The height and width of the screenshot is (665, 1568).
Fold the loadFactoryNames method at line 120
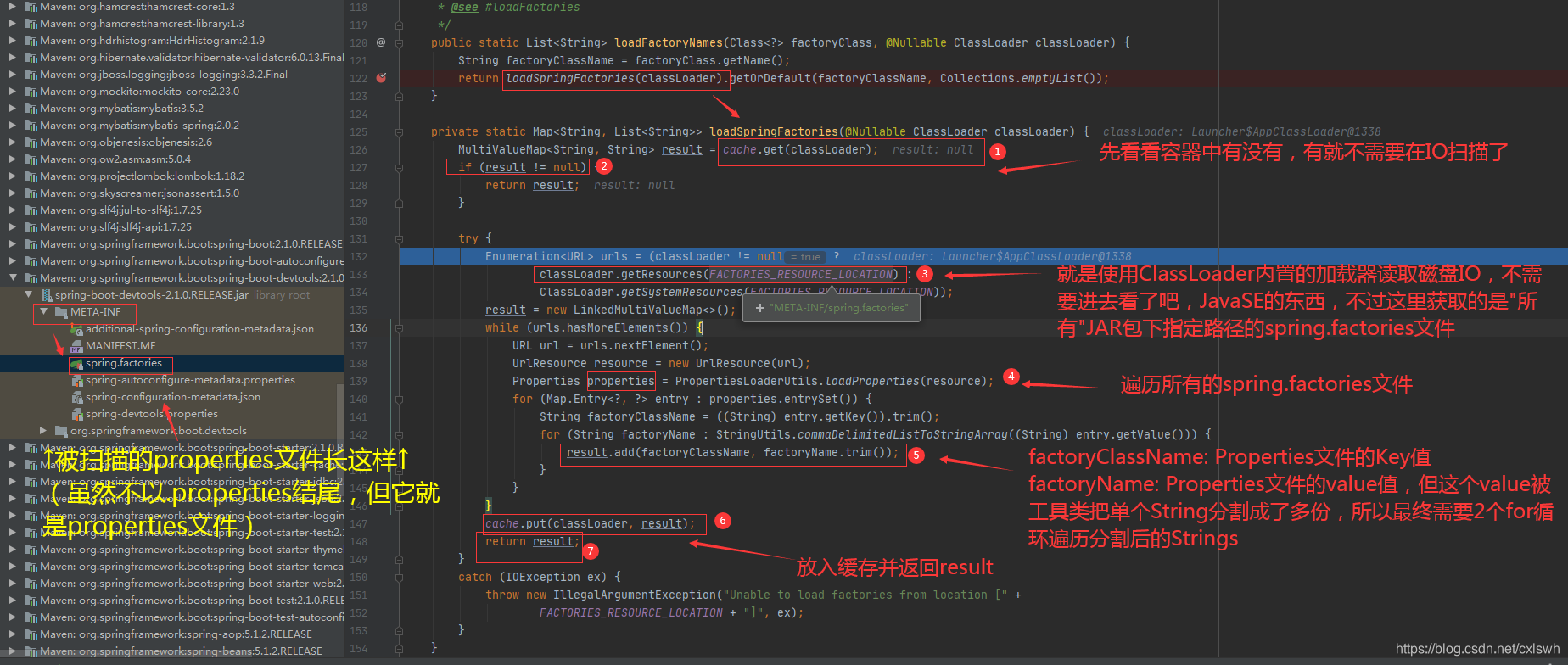[x=399, y=42]
